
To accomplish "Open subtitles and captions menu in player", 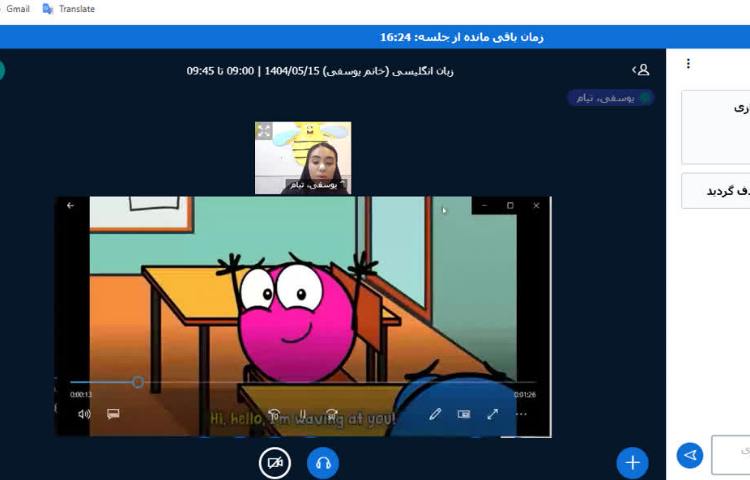I will tap(113, 414).
